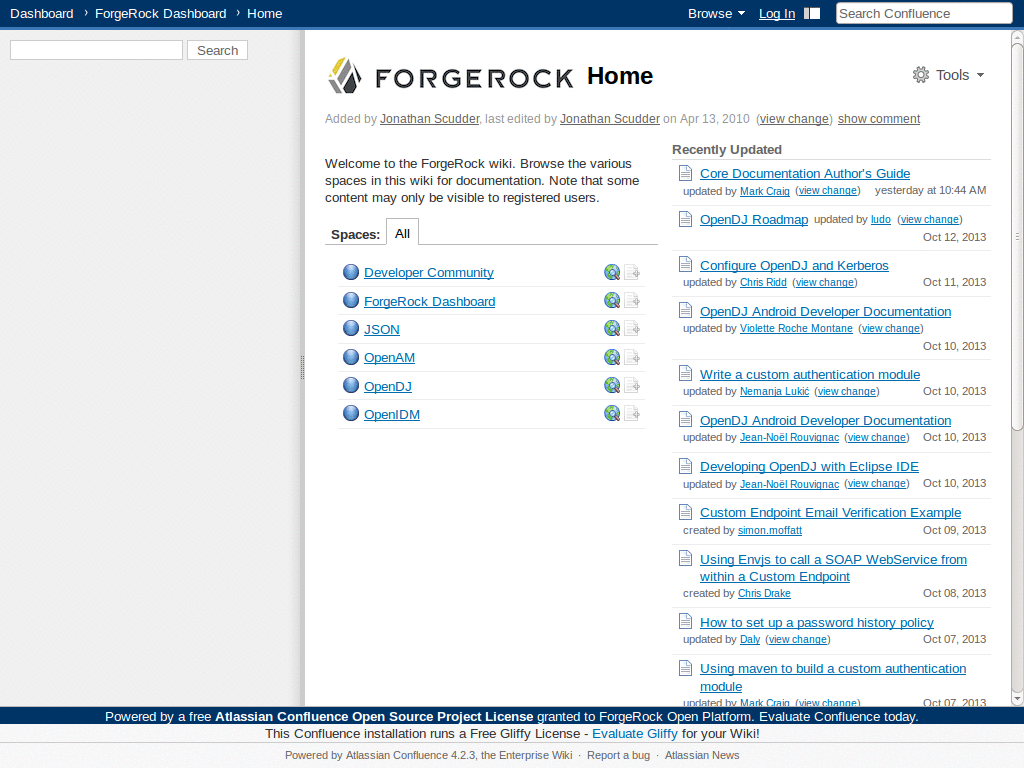Click page icon next to Custom Endpoint Email Verification Example
Screen dimensions: 1024x768
[685, 512]
